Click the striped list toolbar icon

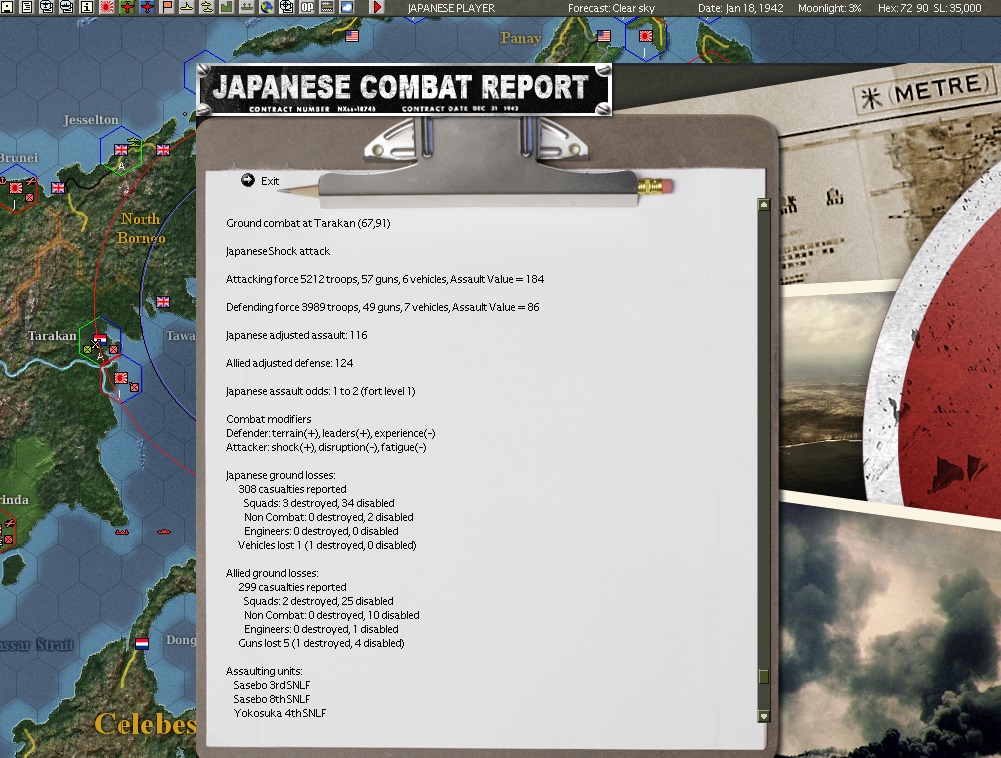tap(327, 7)
